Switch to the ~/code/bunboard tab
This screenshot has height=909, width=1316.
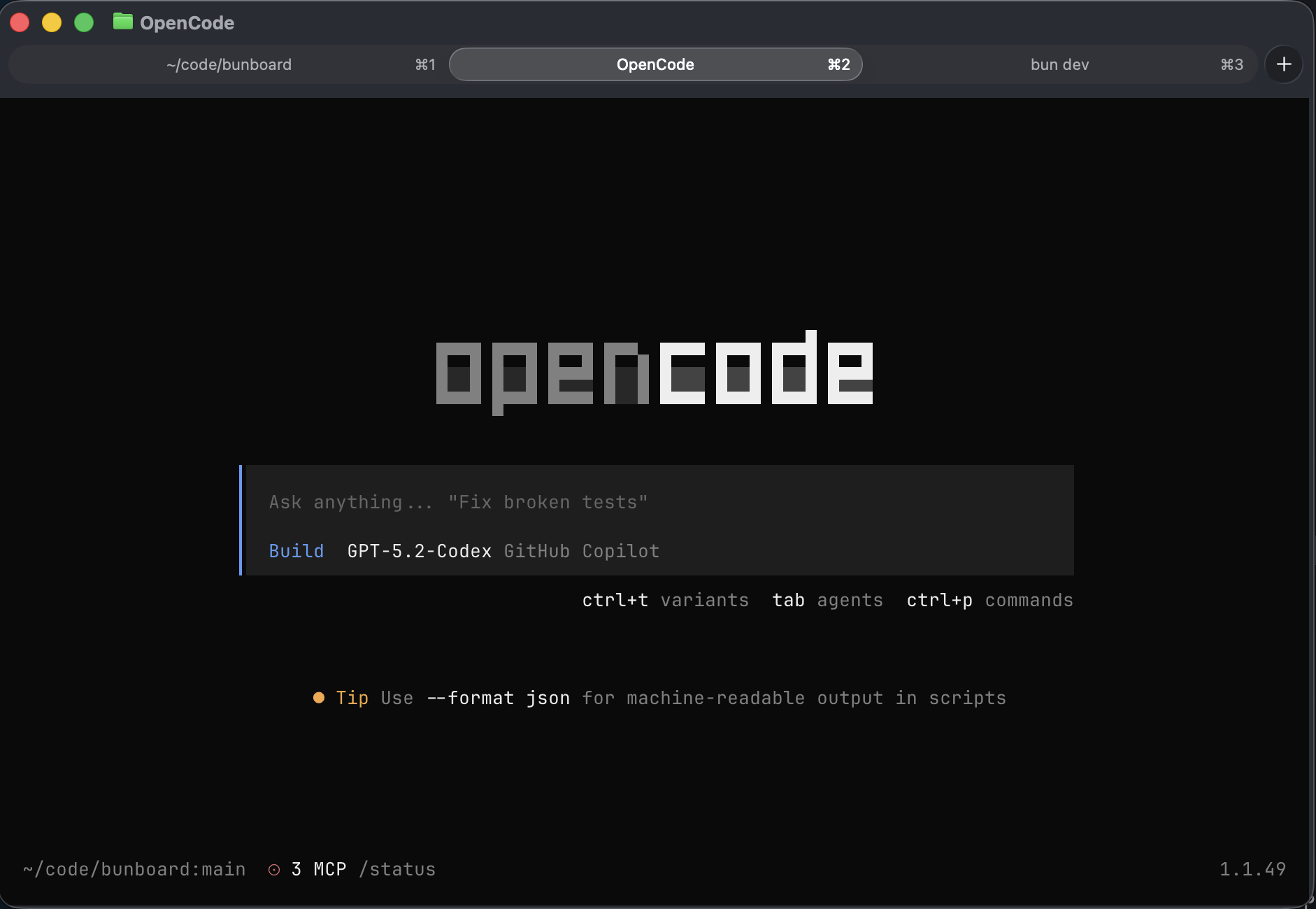(229, 64)
